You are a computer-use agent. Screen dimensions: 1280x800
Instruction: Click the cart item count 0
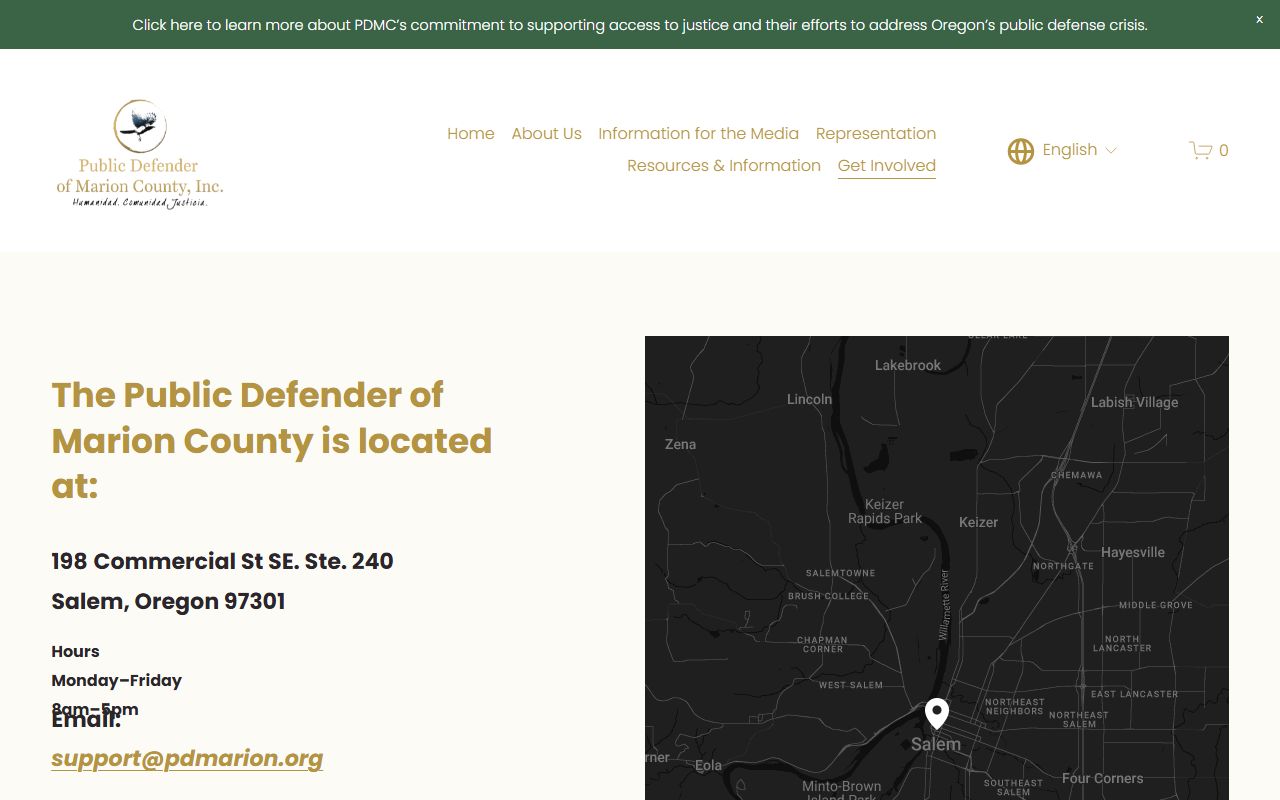pos(1224,151)
